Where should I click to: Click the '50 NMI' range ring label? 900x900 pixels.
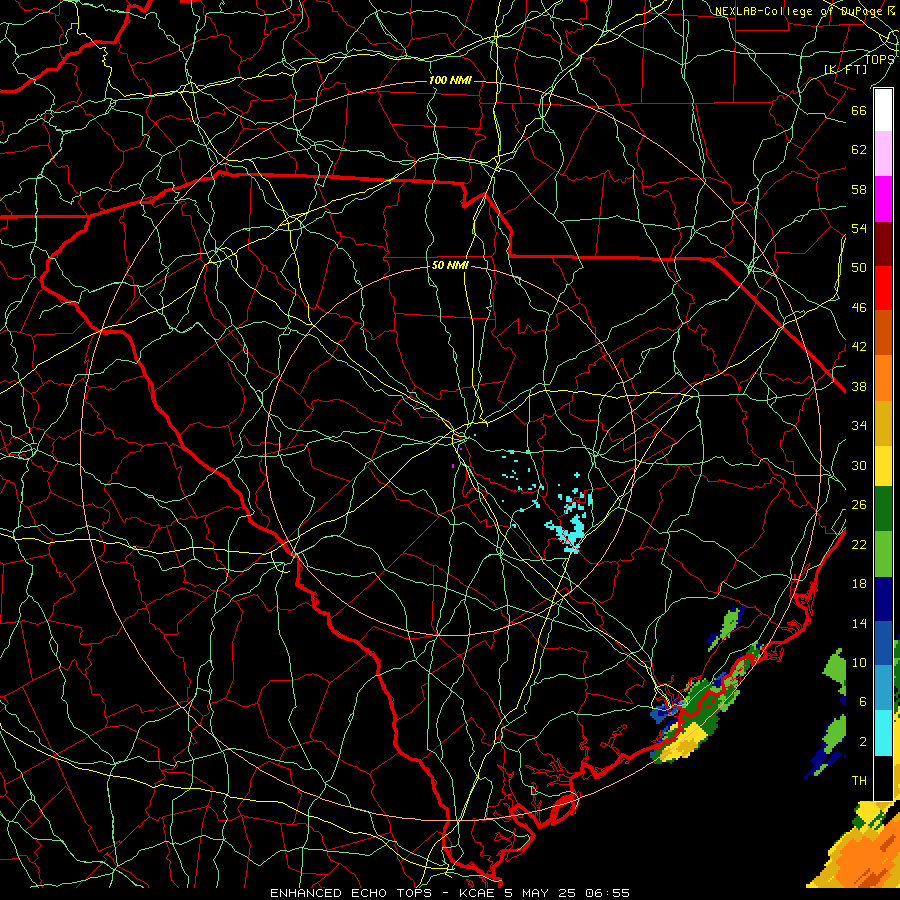tap(450, 265)
